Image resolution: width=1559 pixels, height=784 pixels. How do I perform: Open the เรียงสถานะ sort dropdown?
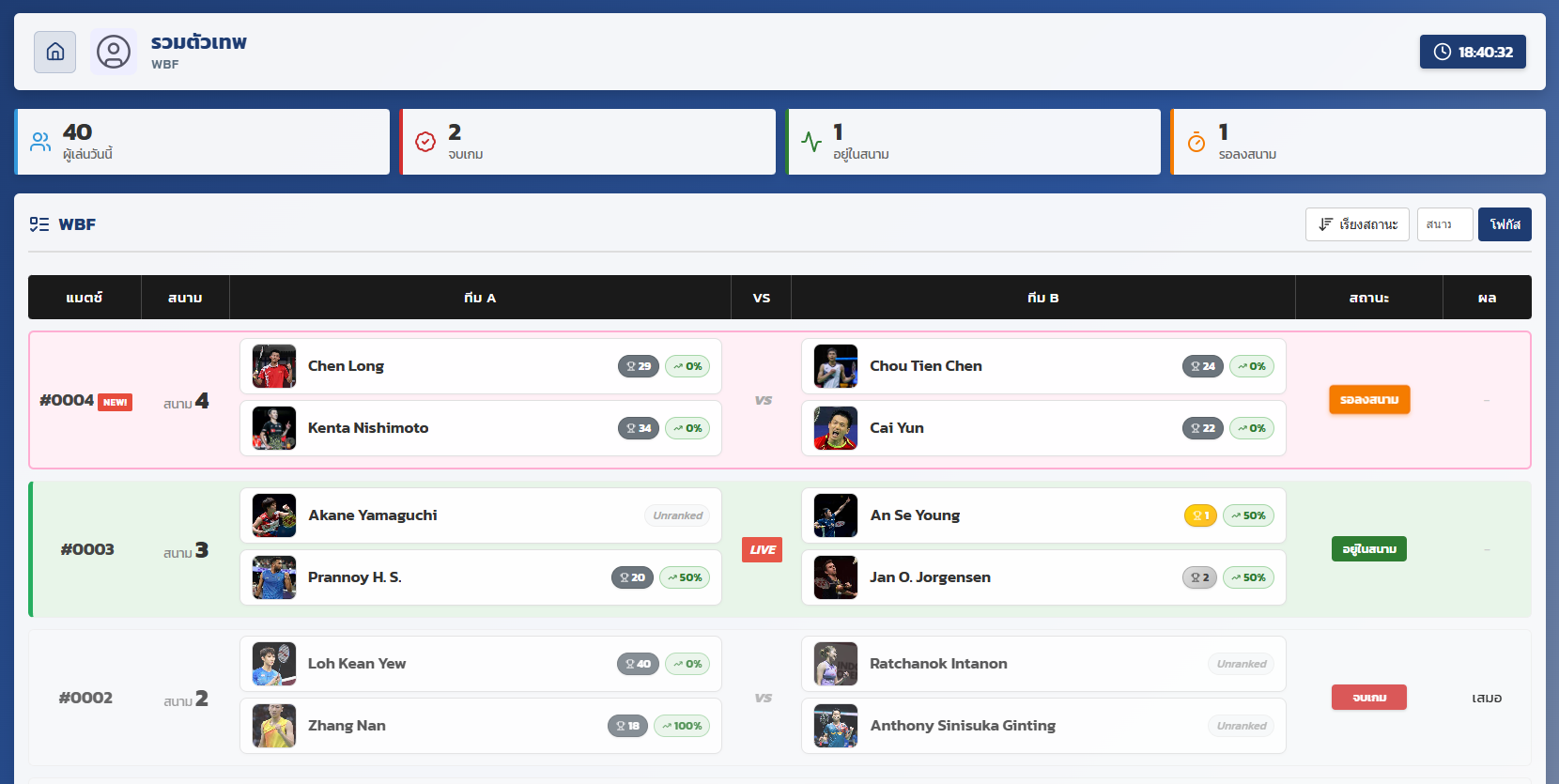pos(1356,224)
